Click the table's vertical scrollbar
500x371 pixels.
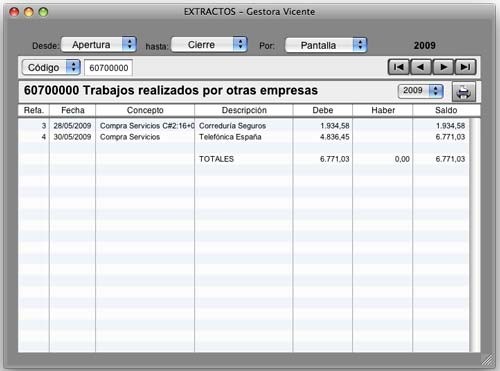475,235
